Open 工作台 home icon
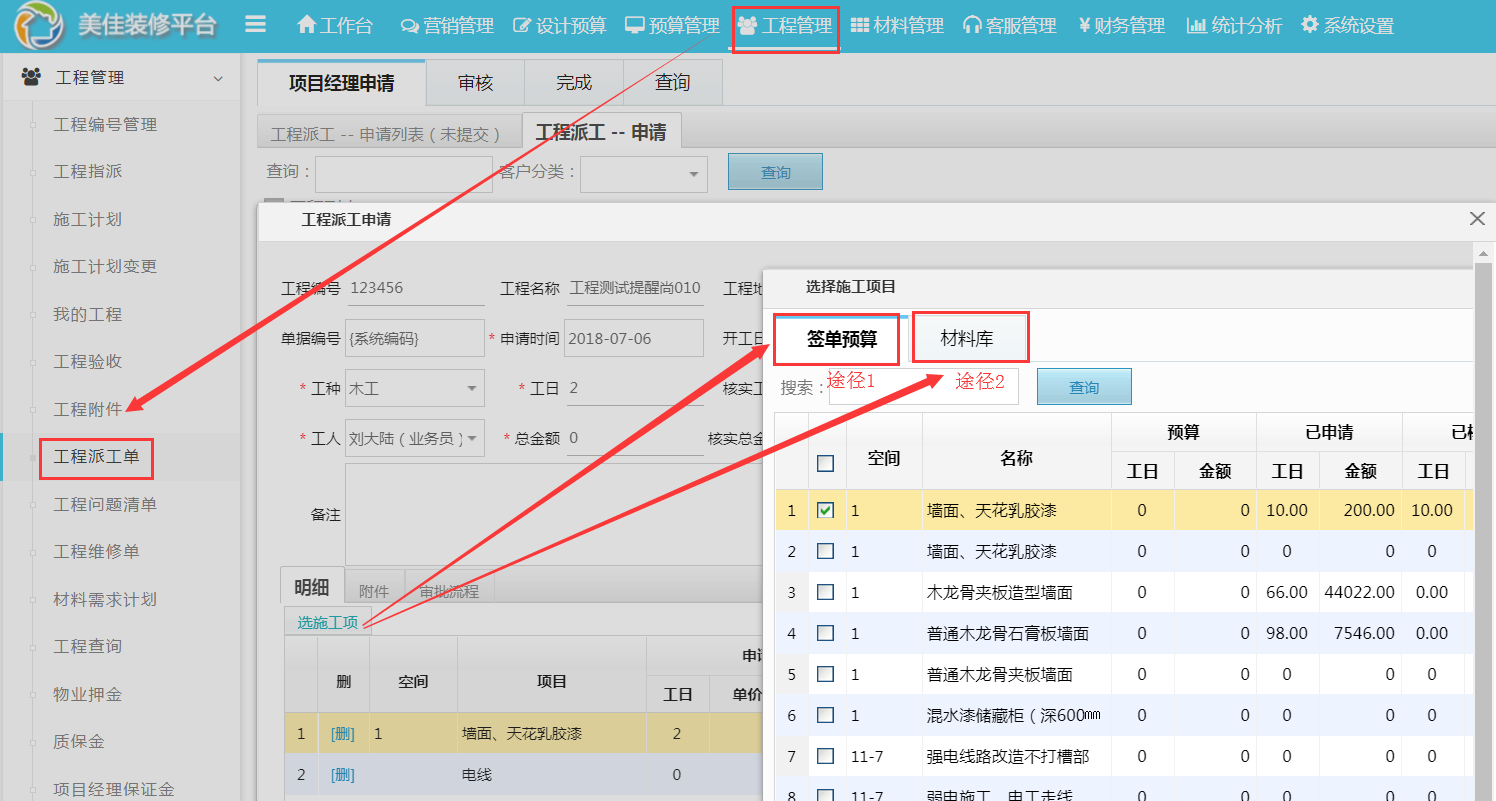Viewport: 1496px width, 801px height. coord(334,25)
